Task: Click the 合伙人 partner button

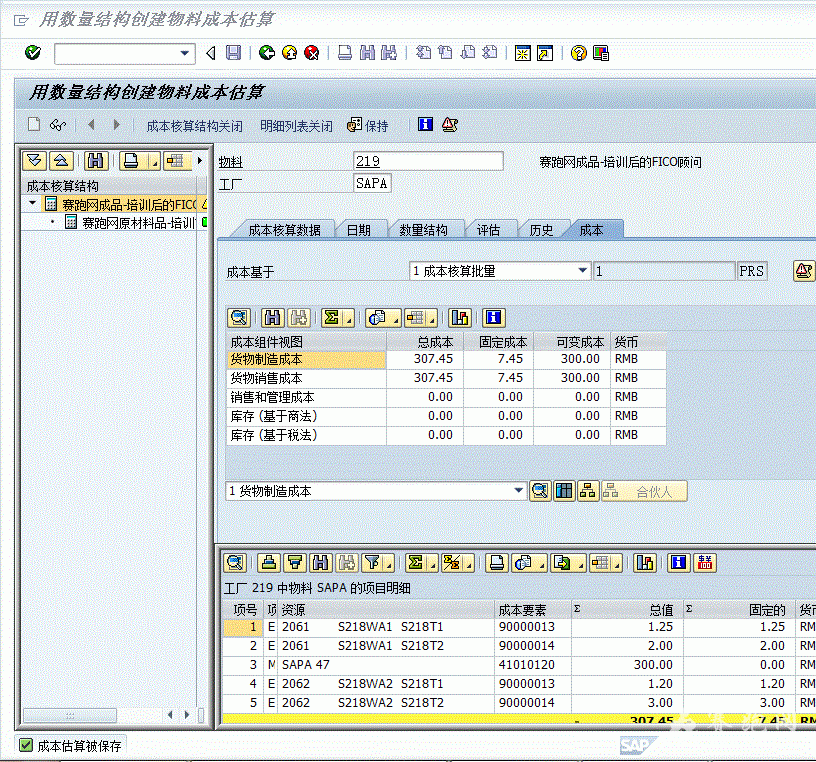Action: pos(644,491)
